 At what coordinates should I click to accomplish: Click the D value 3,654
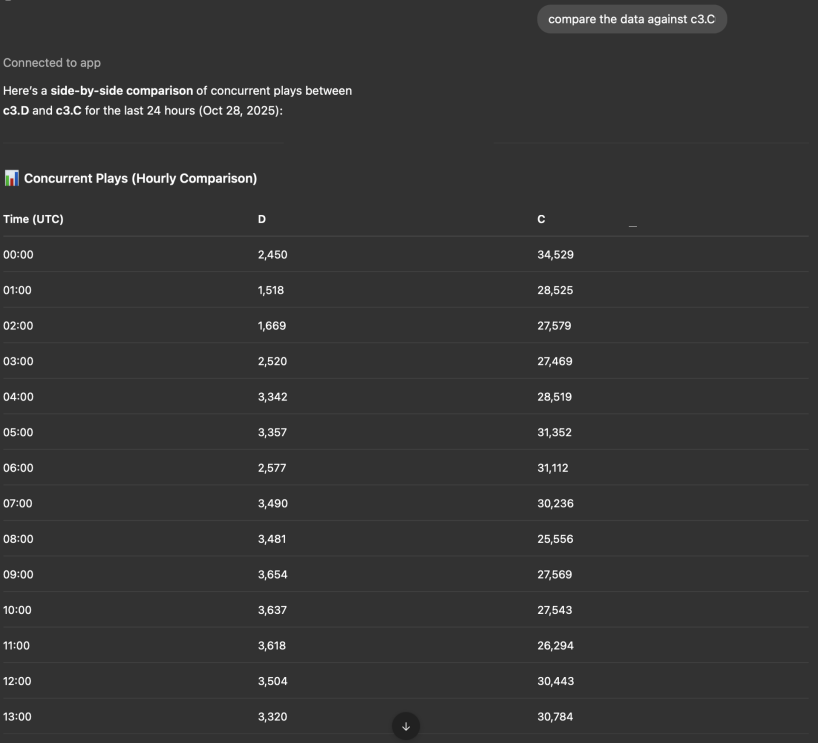click(x=272, y=574)
